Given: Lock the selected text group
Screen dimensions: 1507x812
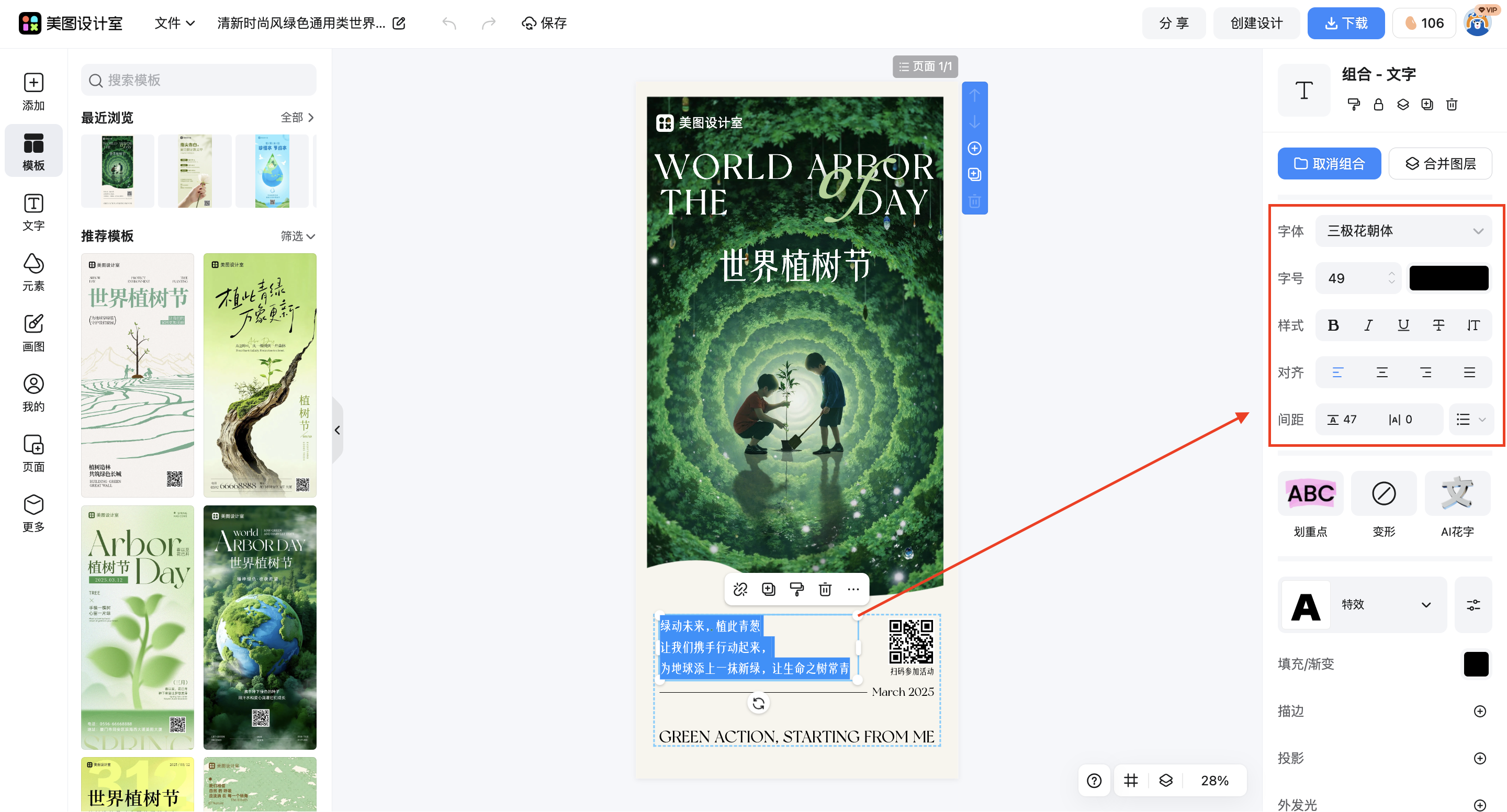Looking at the screenshot, I should pos(1378,104).
